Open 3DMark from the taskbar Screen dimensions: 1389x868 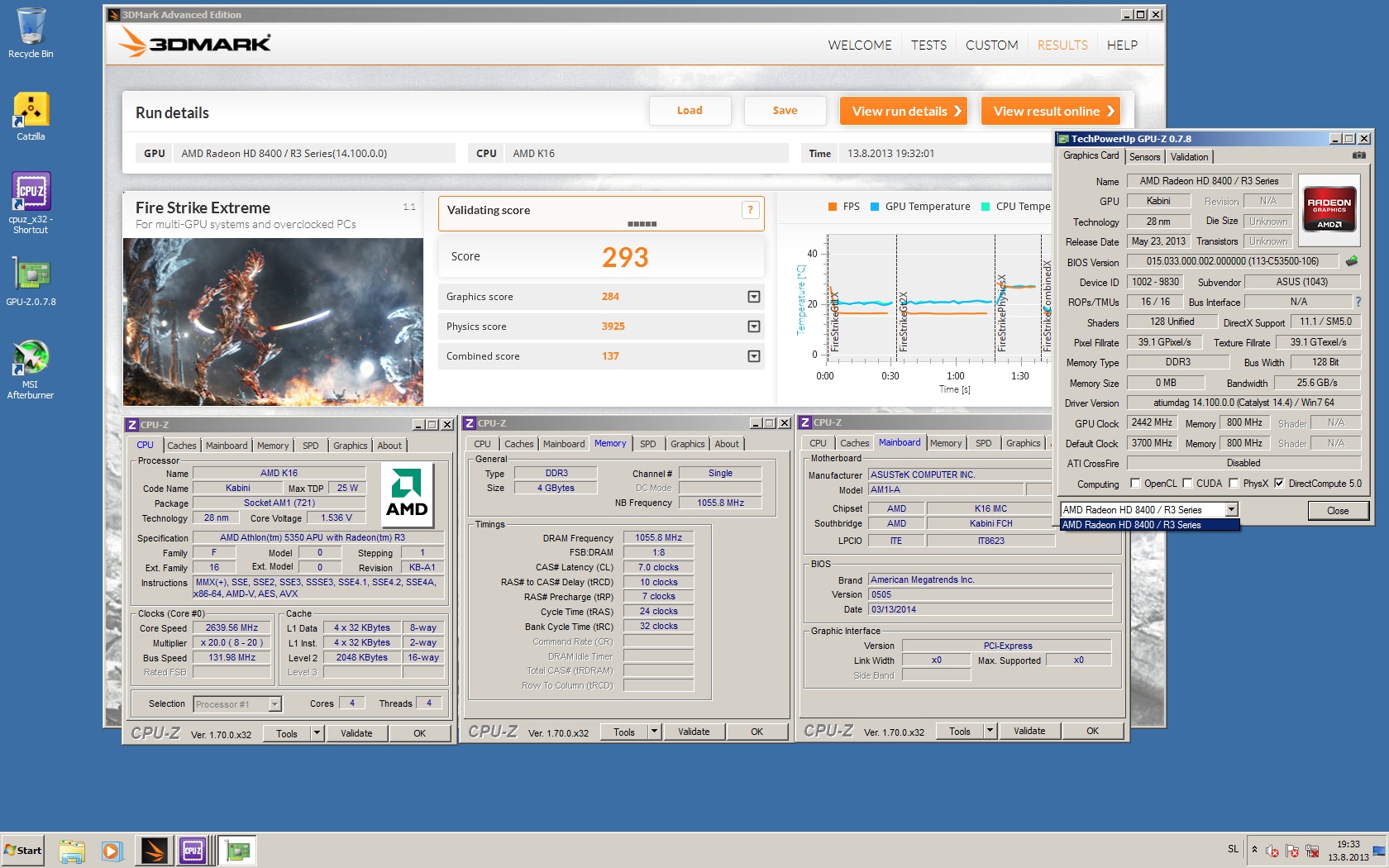[x=154, y=850]
